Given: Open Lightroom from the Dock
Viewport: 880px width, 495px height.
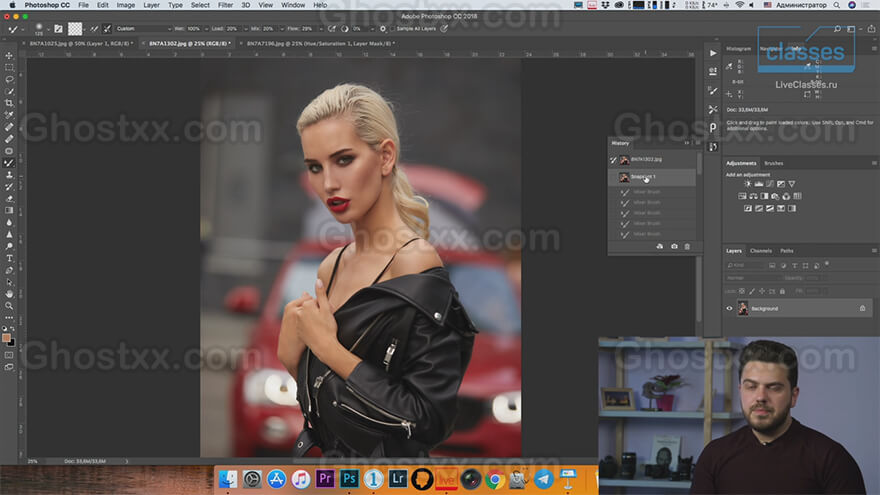Looking at the screenshot, I should [397, 479].
